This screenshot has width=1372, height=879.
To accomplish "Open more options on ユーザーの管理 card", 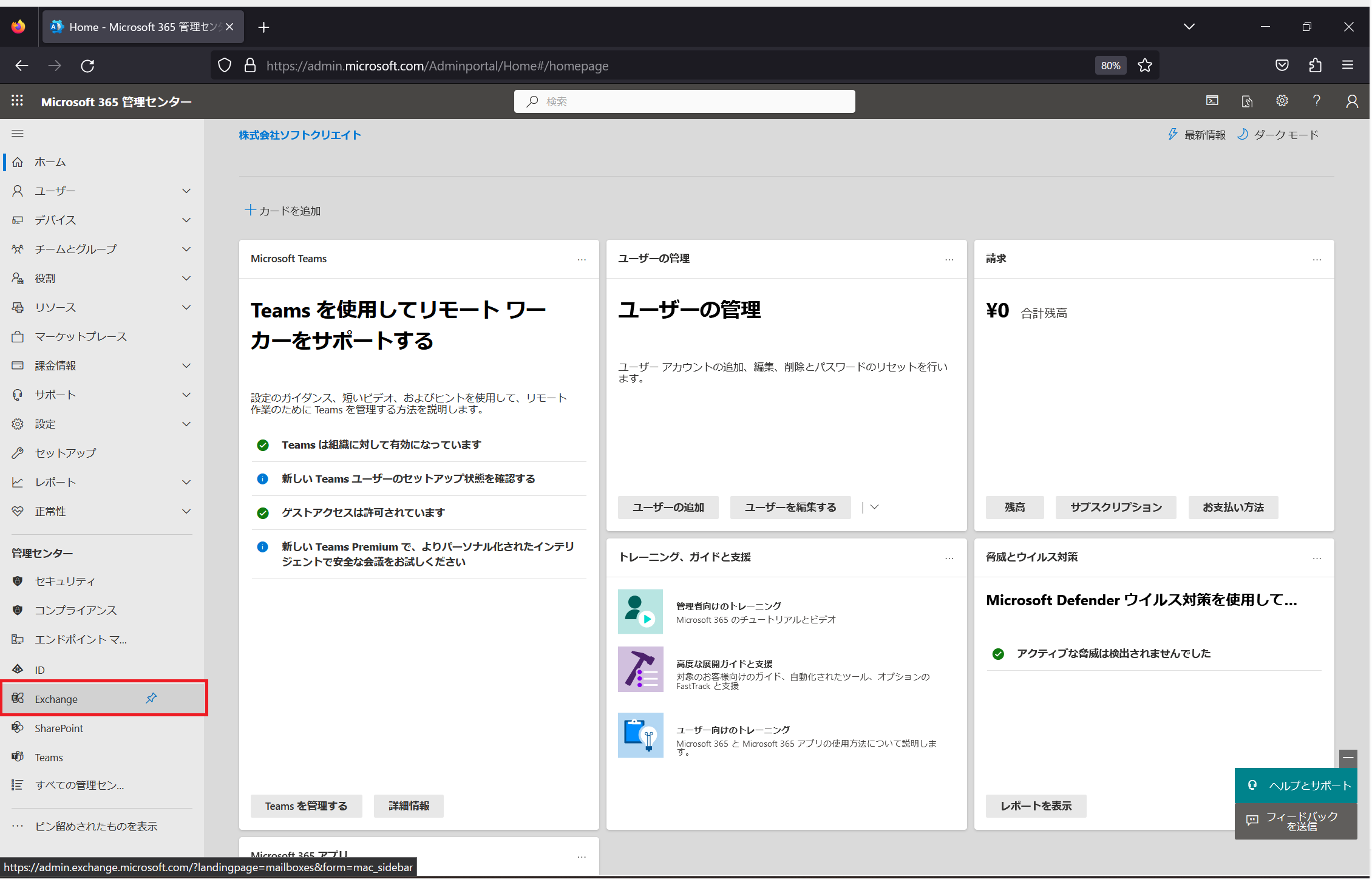I will (949, 260).
